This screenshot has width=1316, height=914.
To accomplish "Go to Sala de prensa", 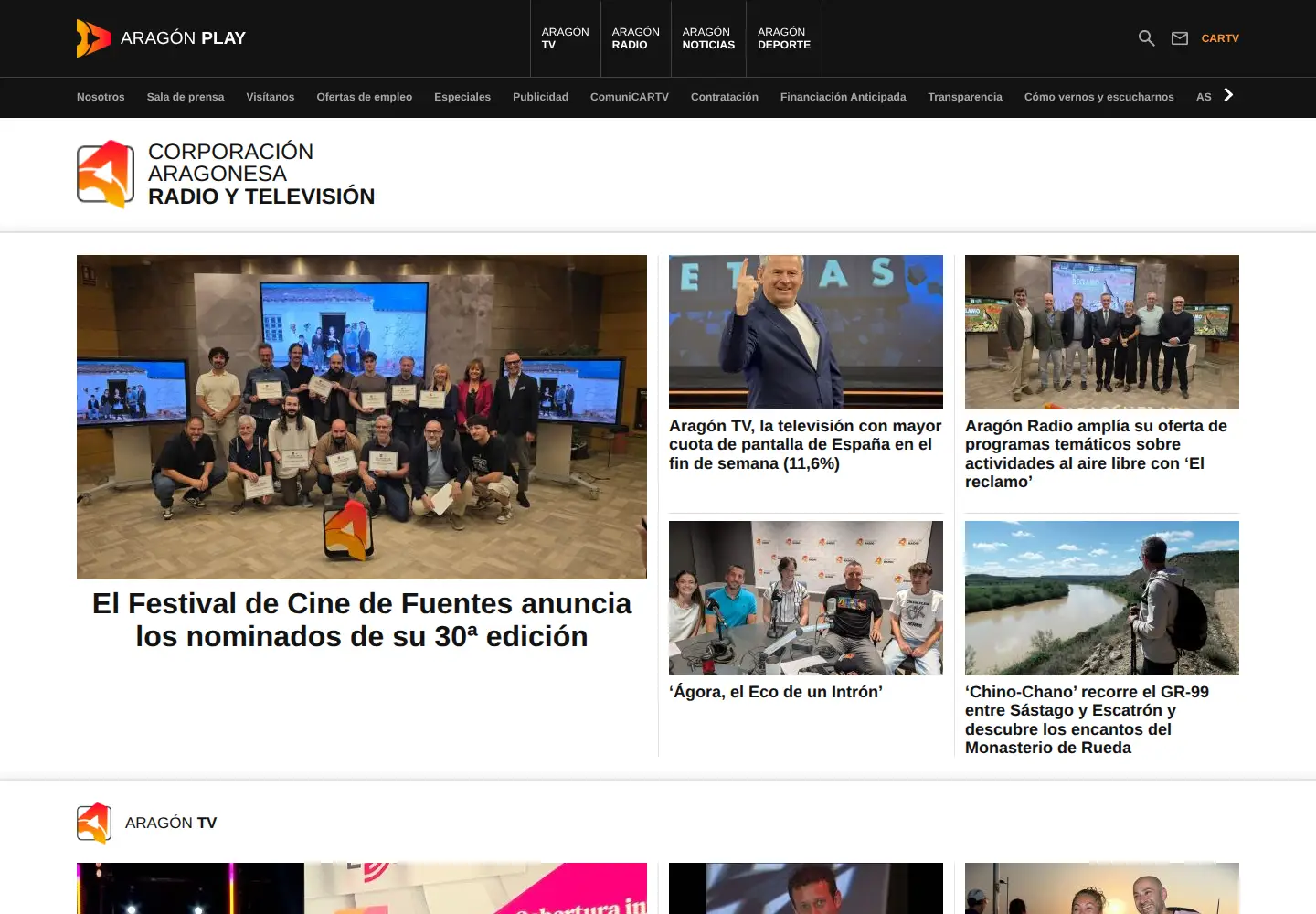I will coord(186,97).
